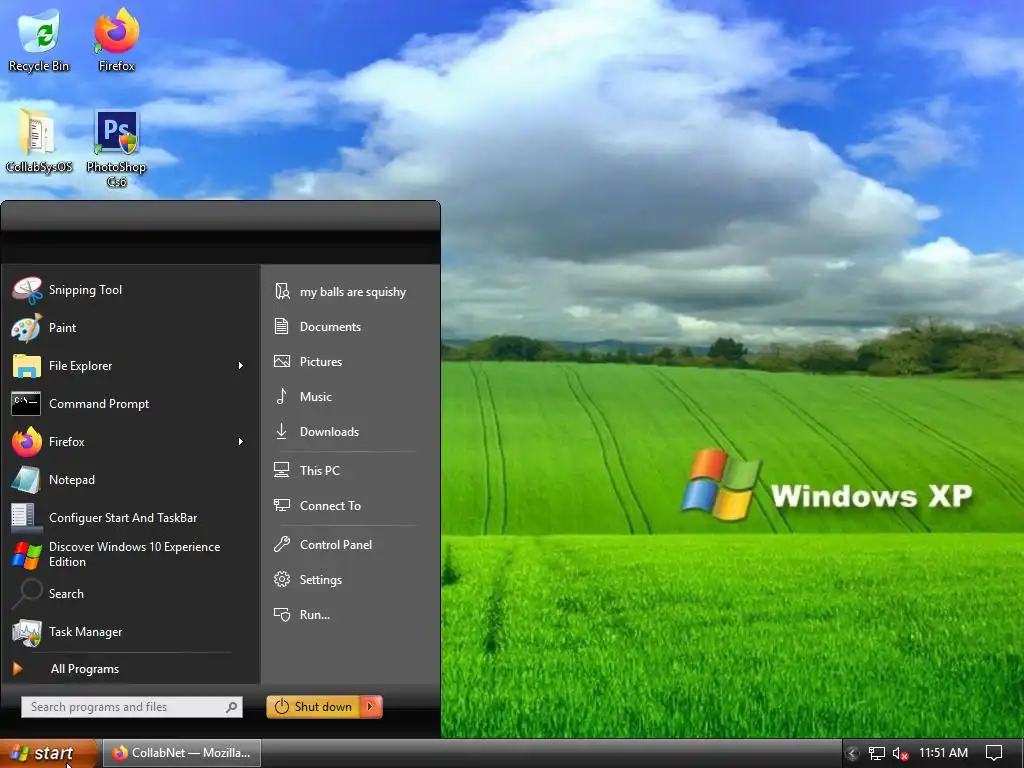Expand the File Explorer submenu arrow

coord(240,366)
